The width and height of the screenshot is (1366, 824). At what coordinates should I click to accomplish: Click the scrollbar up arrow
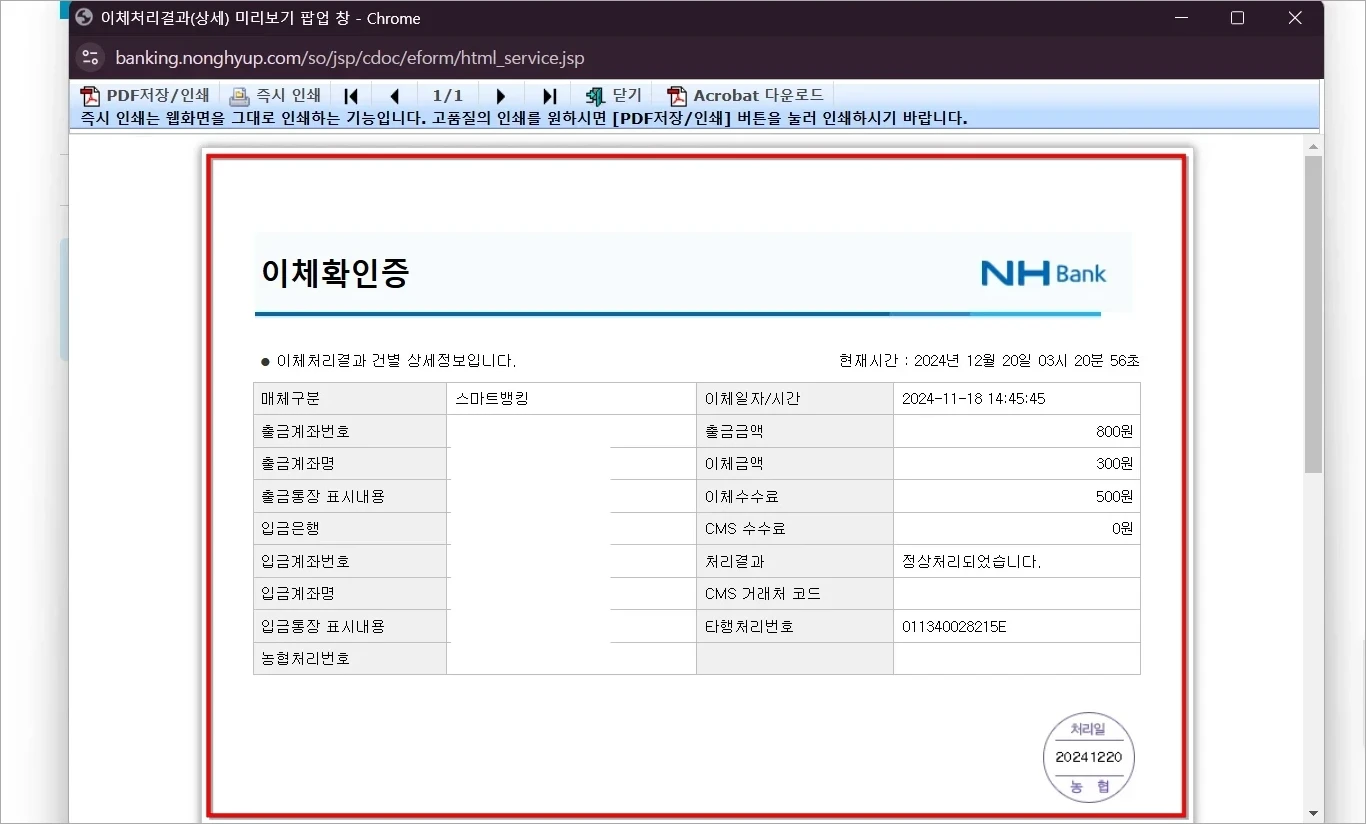pyautogui.click(x=1313, y=144)
